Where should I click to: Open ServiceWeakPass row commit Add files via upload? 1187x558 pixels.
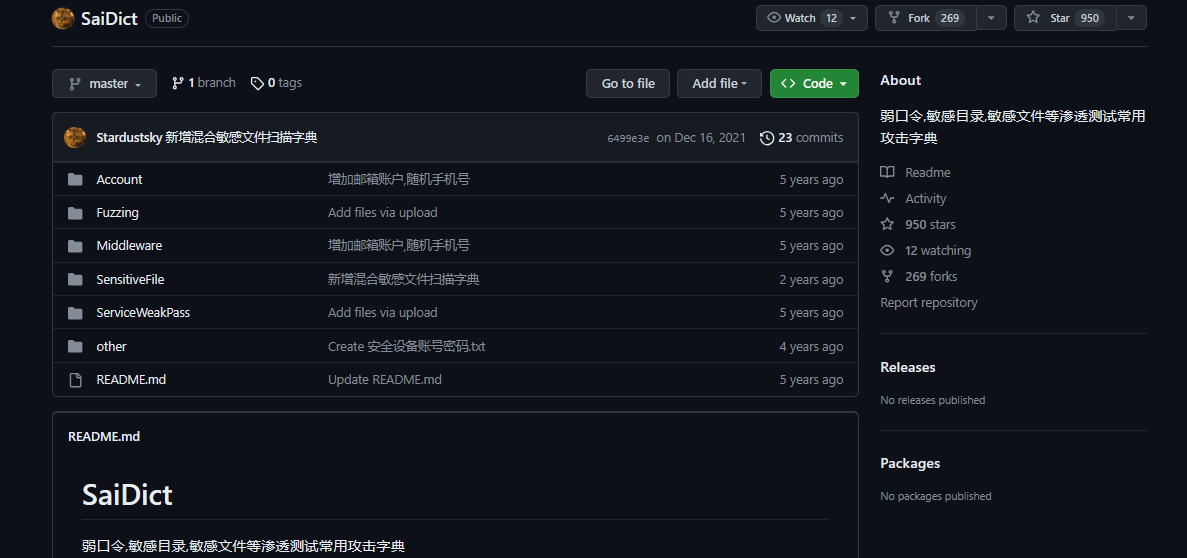click(x=382, y=313)
